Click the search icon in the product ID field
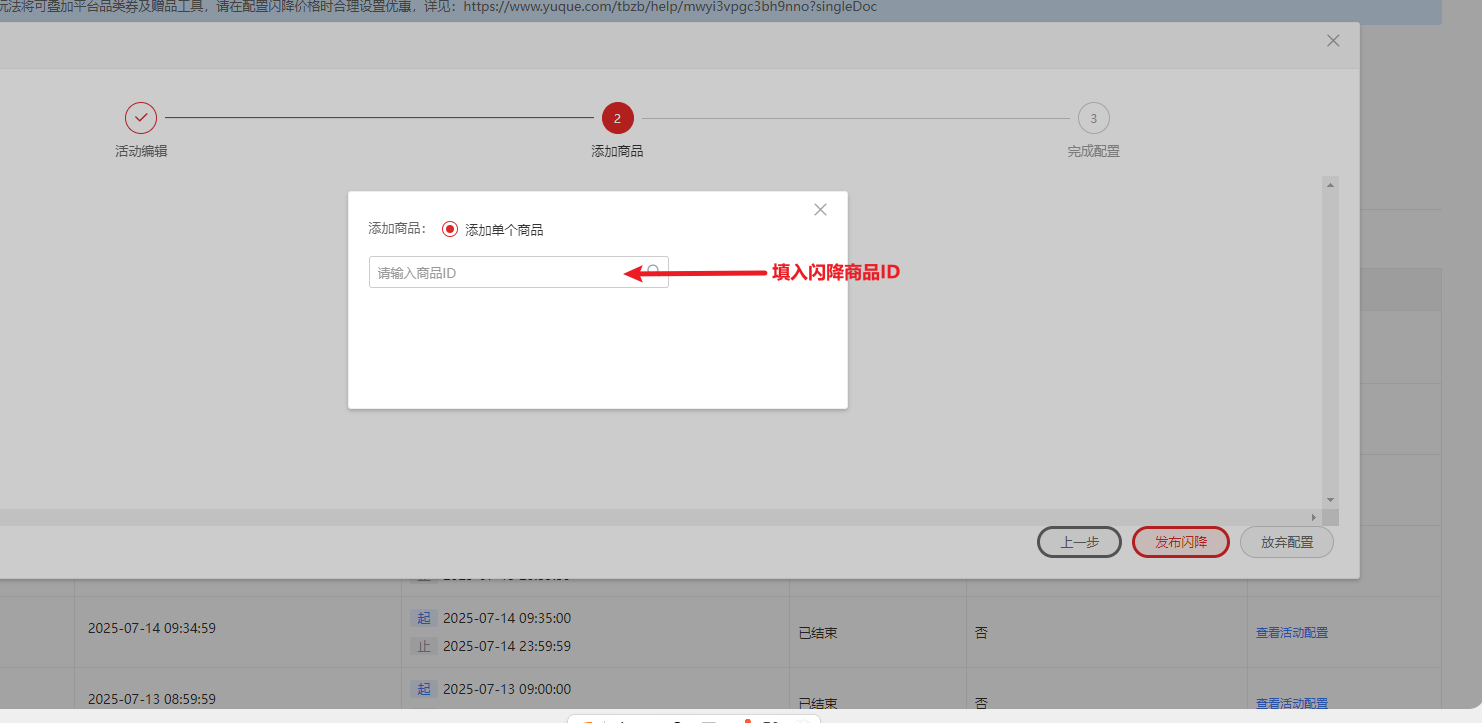 point(654,272)
